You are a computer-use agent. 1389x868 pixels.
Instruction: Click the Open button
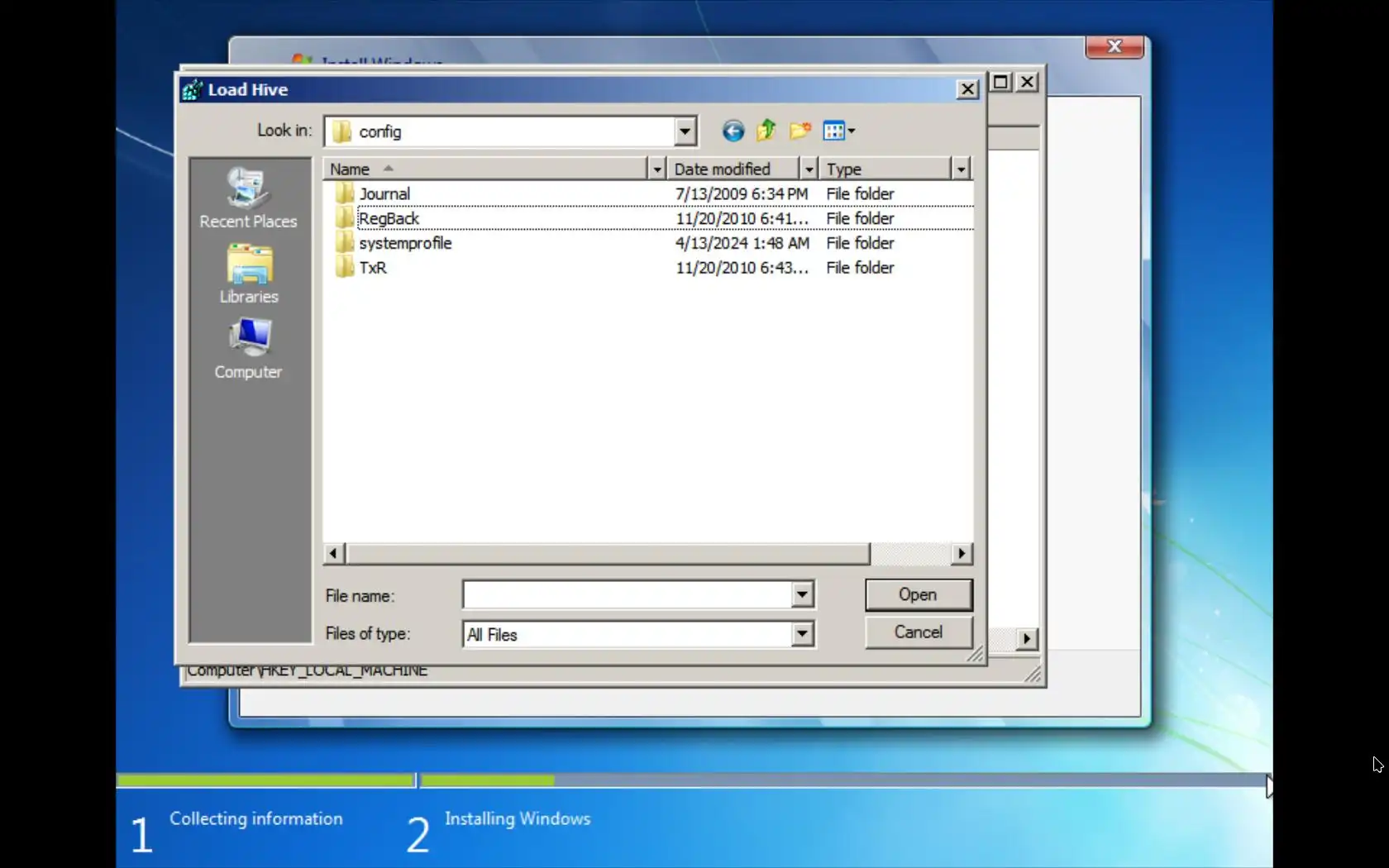click(x=919, y=594)
